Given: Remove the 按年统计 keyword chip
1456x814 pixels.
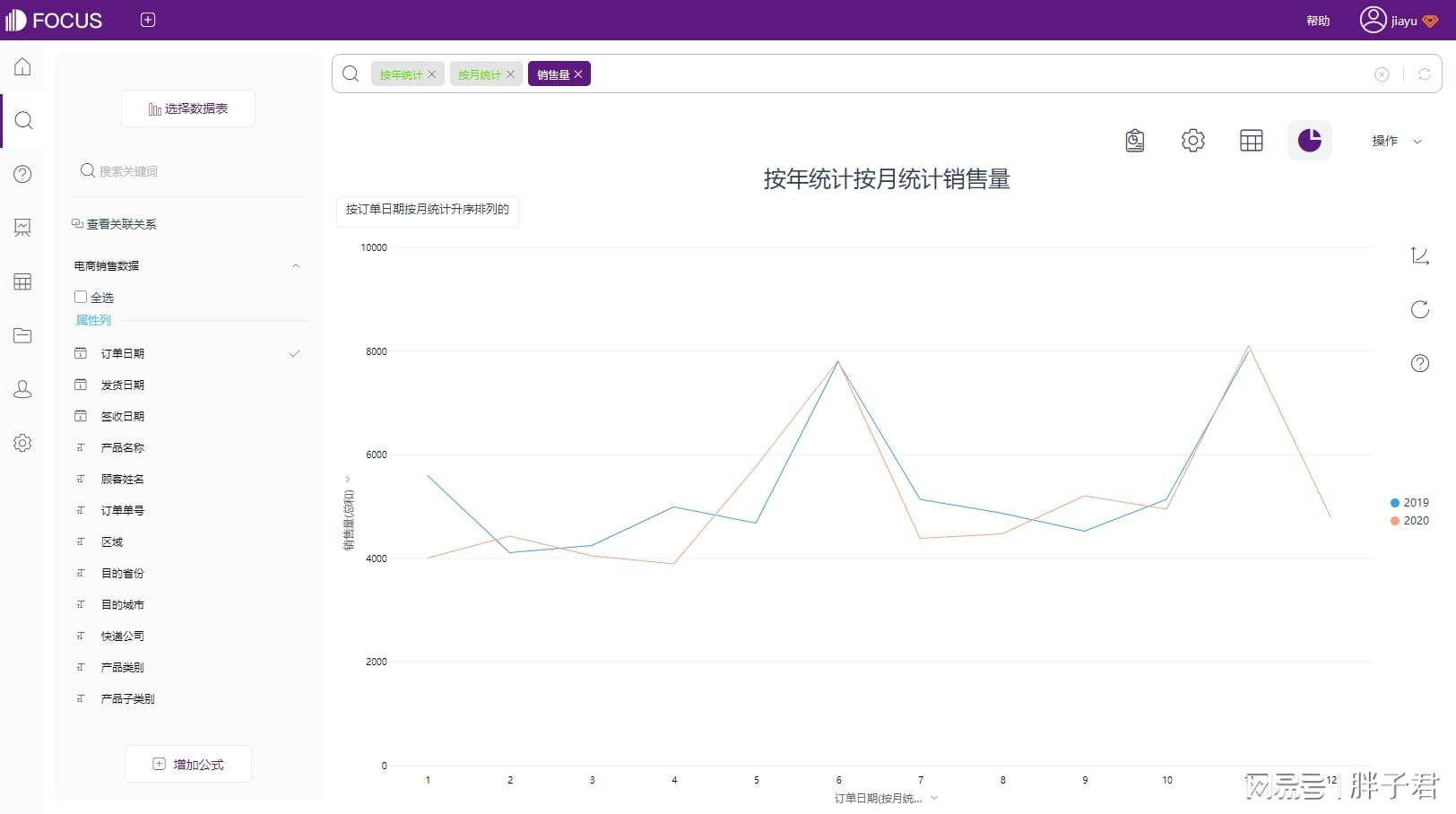Looking at the screenshot, I should pyautogui.click(x=432, y=74).
